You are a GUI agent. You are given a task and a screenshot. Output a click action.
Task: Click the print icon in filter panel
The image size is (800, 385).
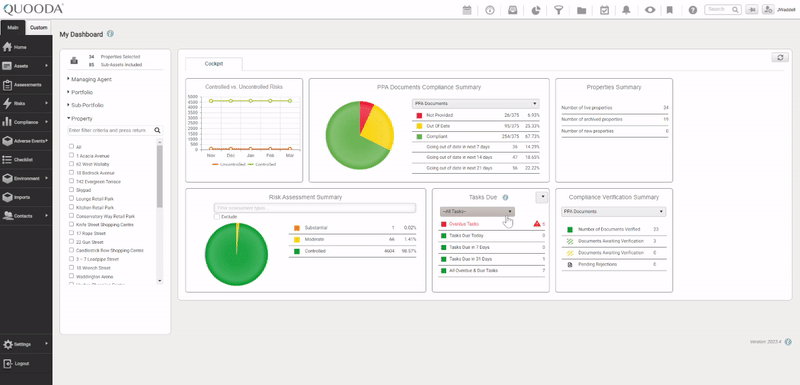click(74, 61)
